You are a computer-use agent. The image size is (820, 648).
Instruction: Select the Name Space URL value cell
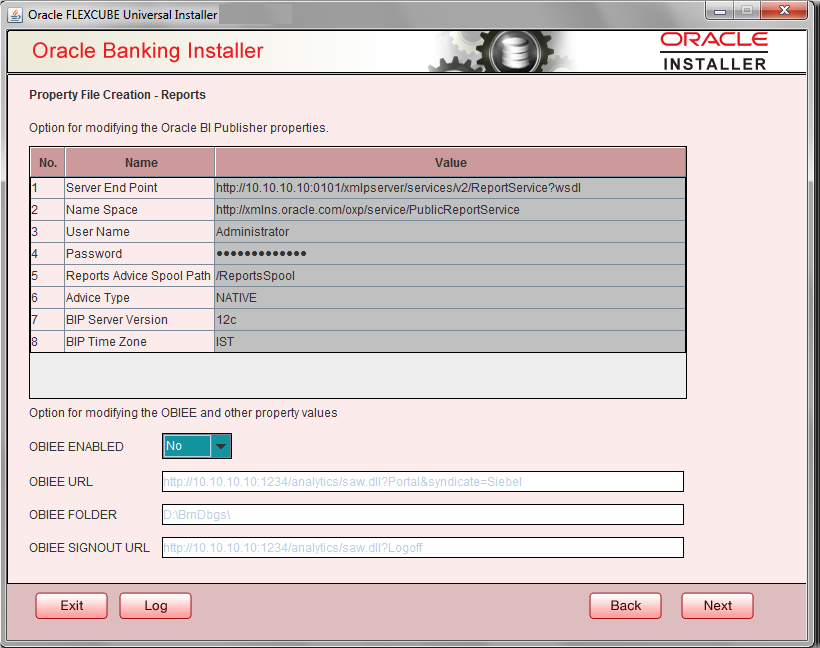point(450,210)
